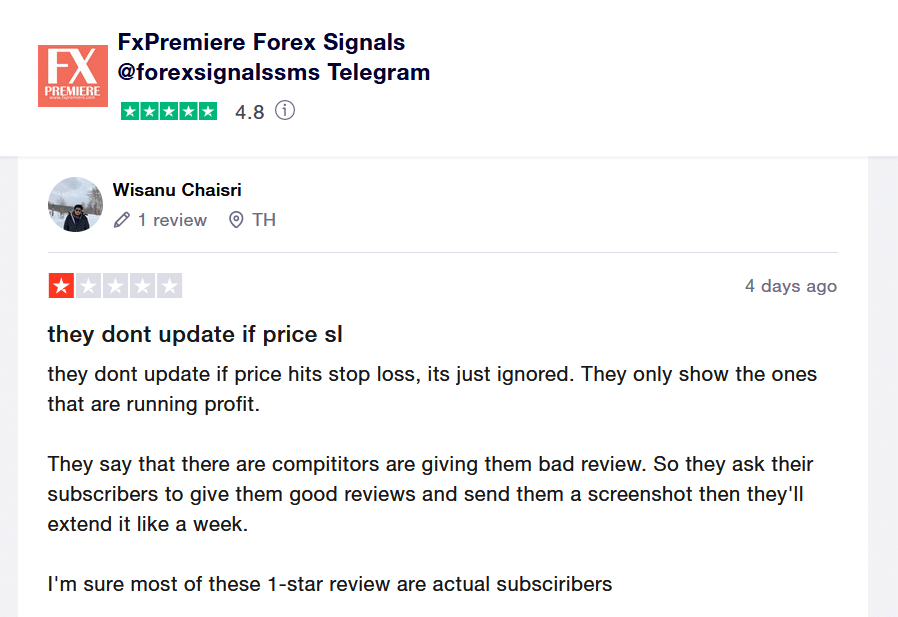This screenshot has width=898, height=617.
Task: Click the 1 review link
Action: [173, 220]
